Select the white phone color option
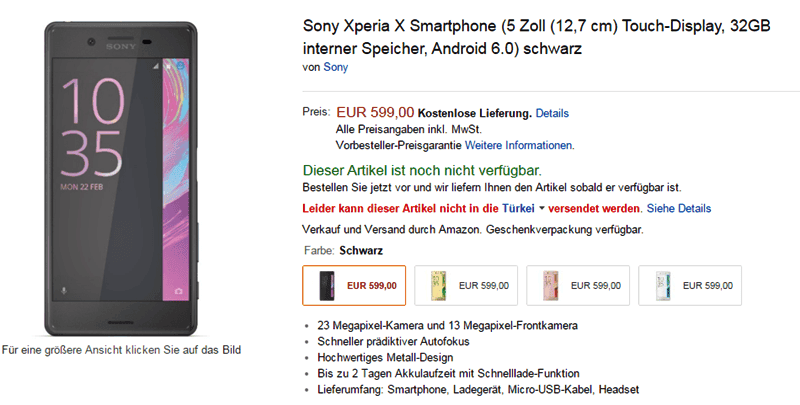Viewport: 800px width, 405px height. click(688, 286)
